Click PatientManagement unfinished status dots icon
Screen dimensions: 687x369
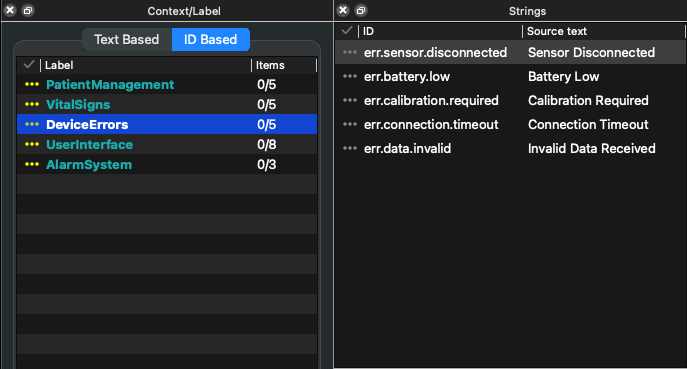point(32,85)
